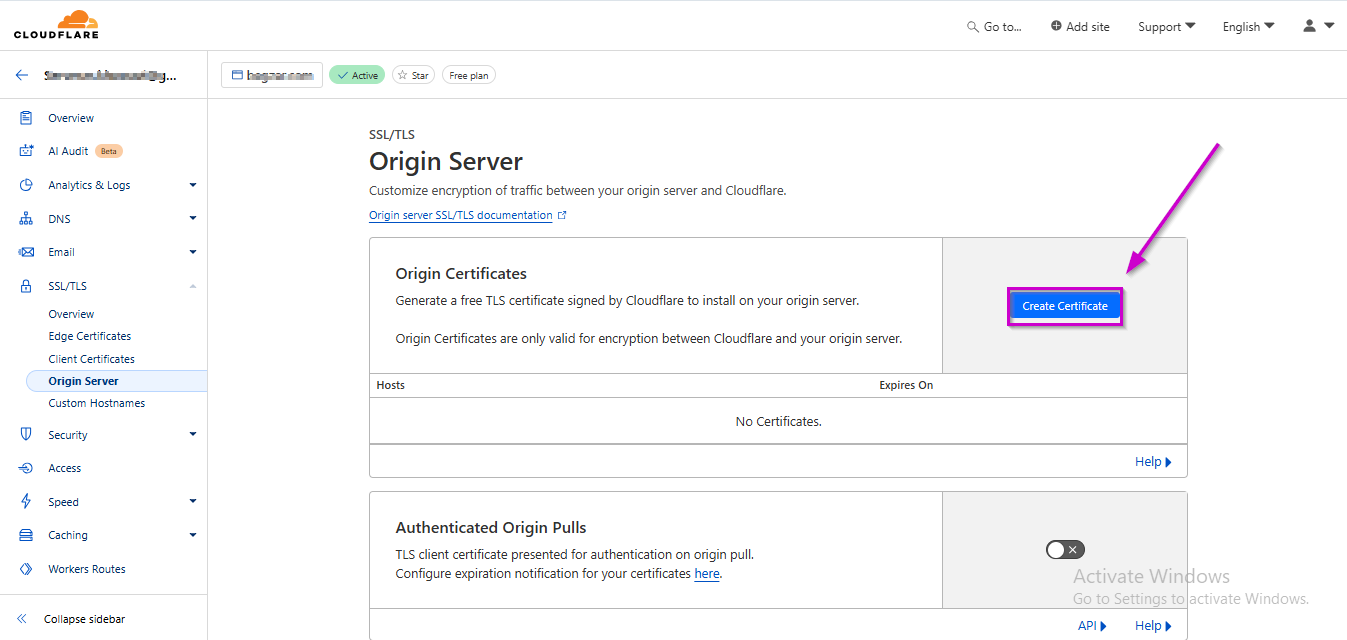This screenshot has height=640, width=1347.
Task: Expand the Security submenu arrow
Action: (193, 434)
